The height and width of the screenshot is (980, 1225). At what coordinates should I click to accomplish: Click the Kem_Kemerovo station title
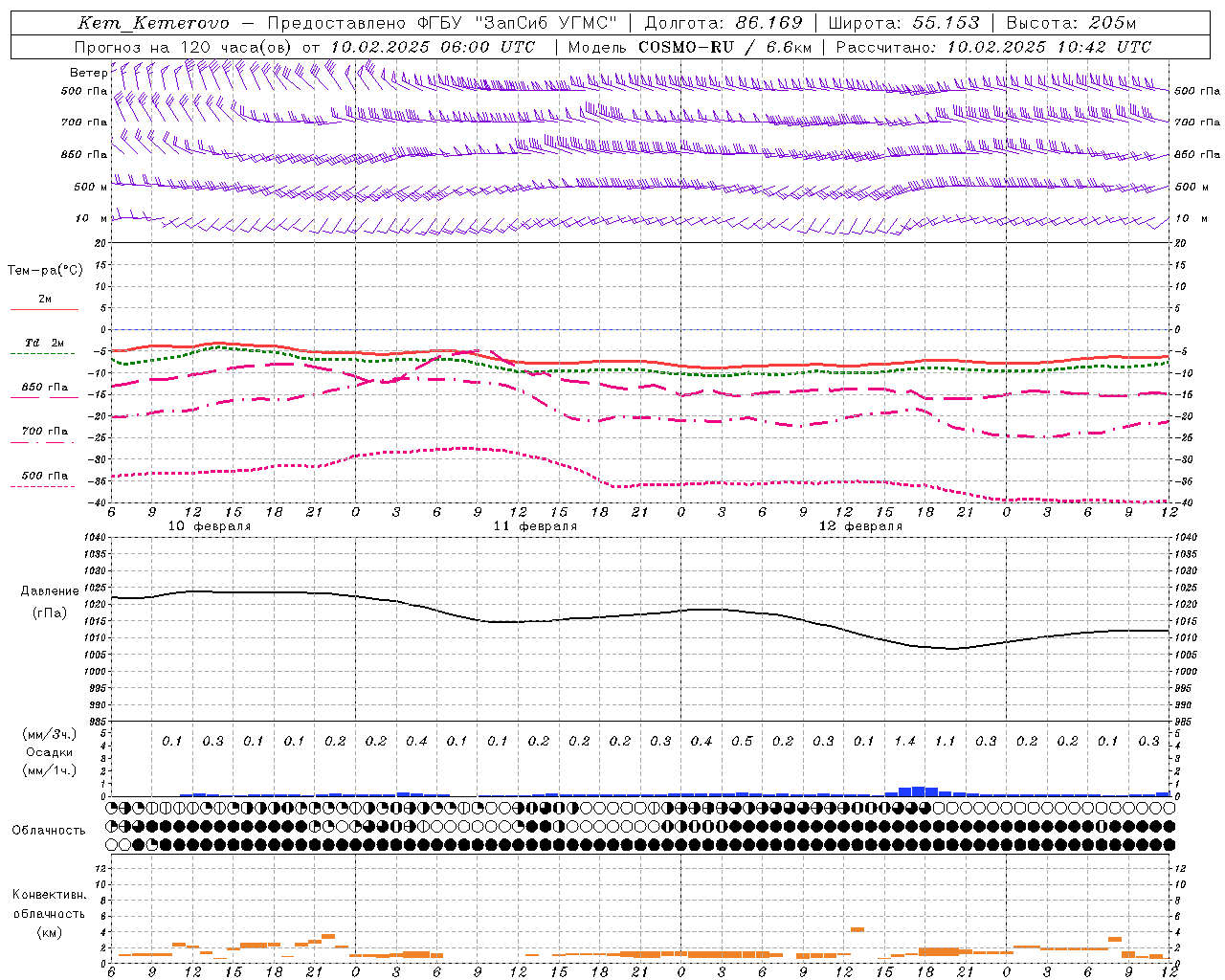tap(154, 23)
